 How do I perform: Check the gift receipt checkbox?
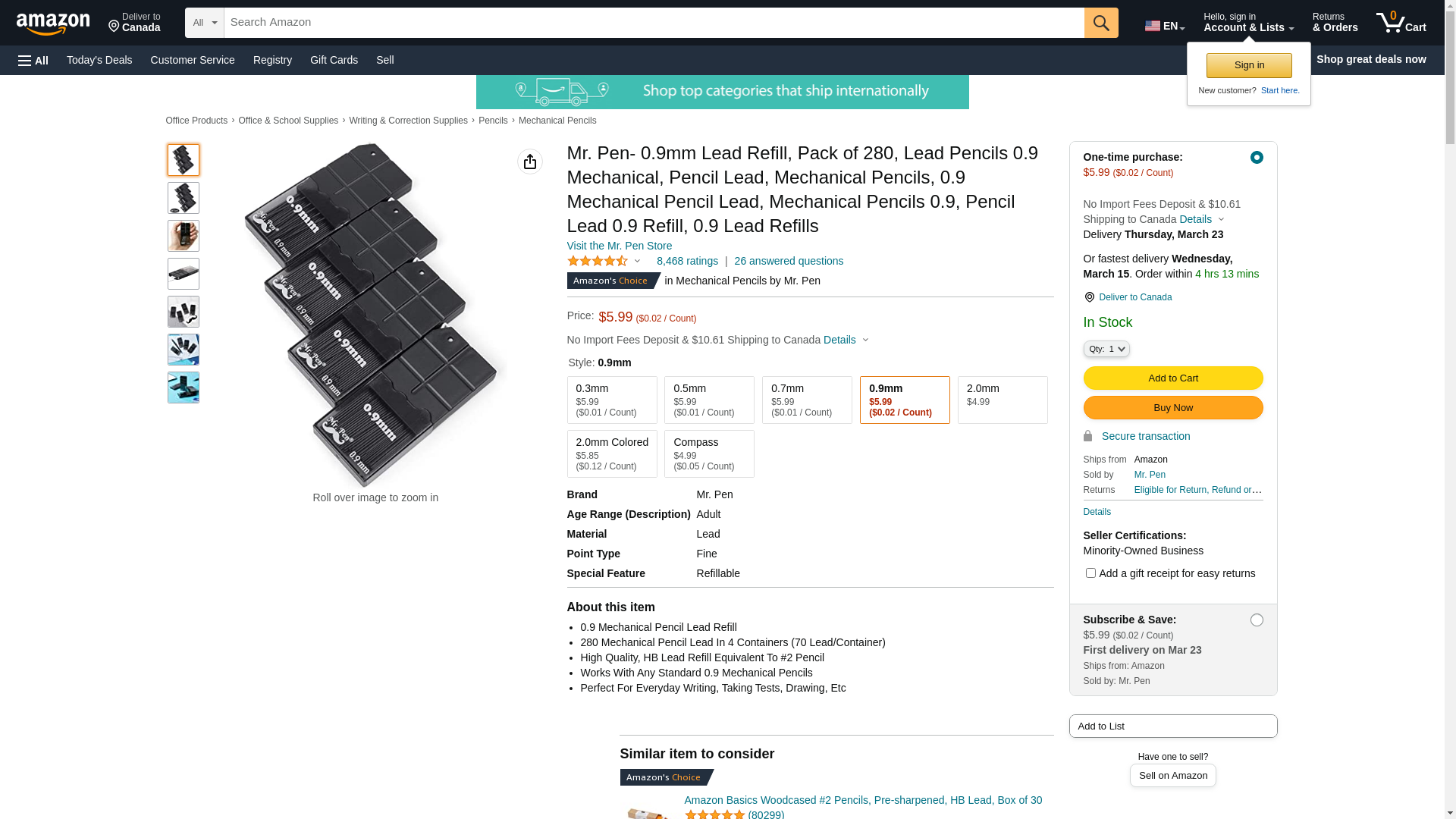coord(1090,573)
